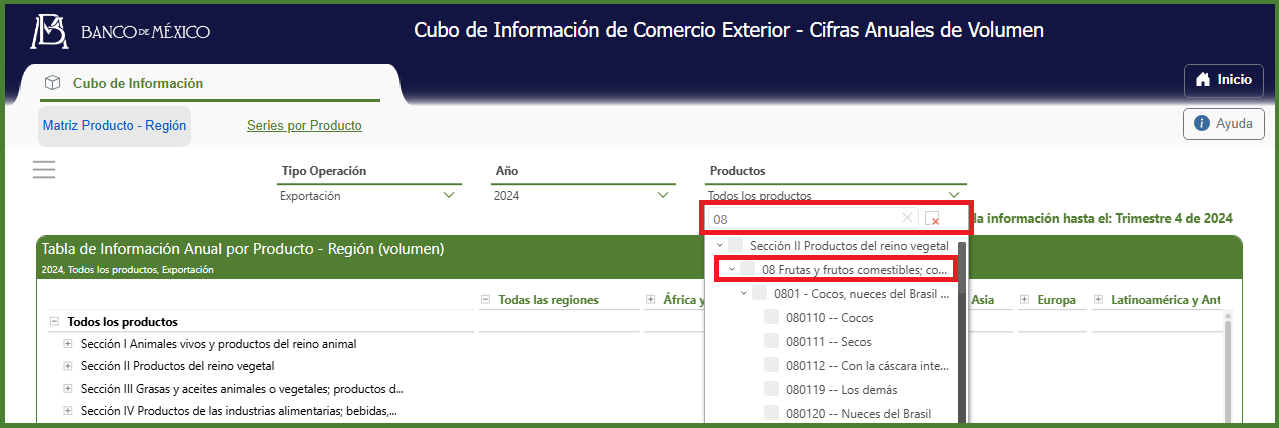This screenshot has width=1279, height=428.
Task: Open the Año dropdown showing 2024
Action: pos(583,196)
